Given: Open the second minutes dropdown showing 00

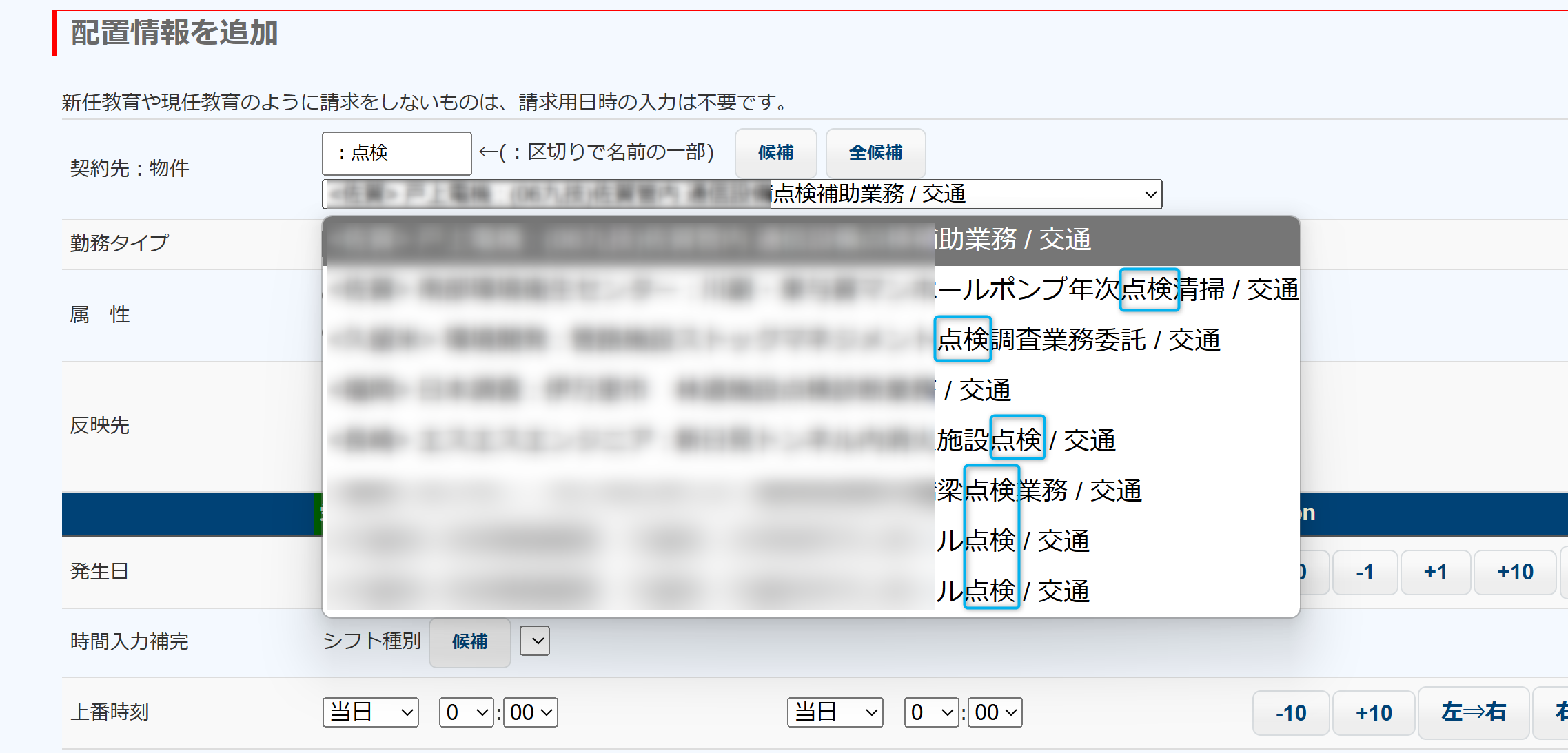Looking at the screenshot, I should pos(995,712).
